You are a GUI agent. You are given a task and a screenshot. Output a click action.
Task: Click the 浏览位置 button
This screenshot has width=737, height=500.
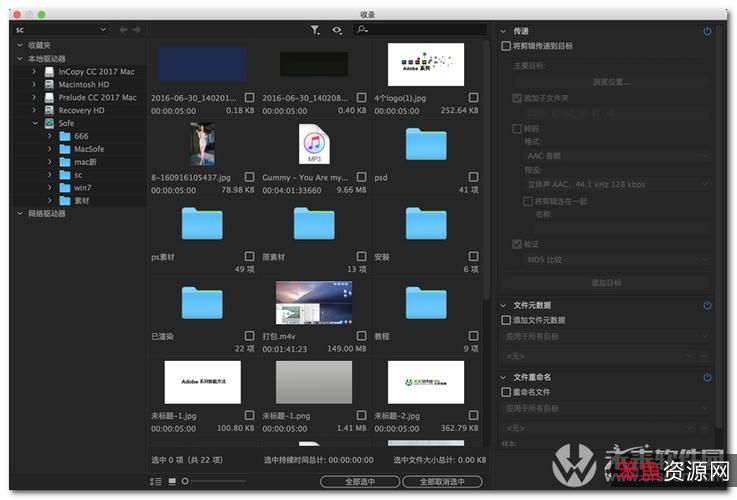611,82
